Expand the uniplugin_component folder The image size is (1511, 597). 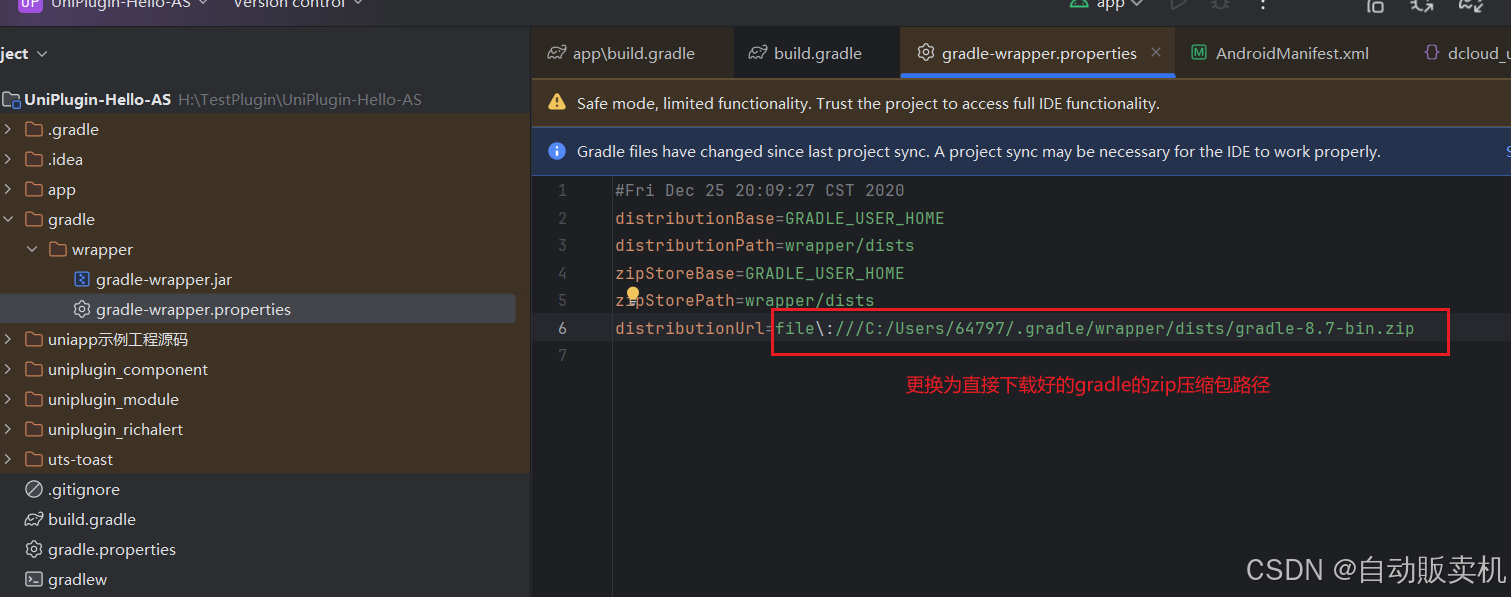(8, 369)
